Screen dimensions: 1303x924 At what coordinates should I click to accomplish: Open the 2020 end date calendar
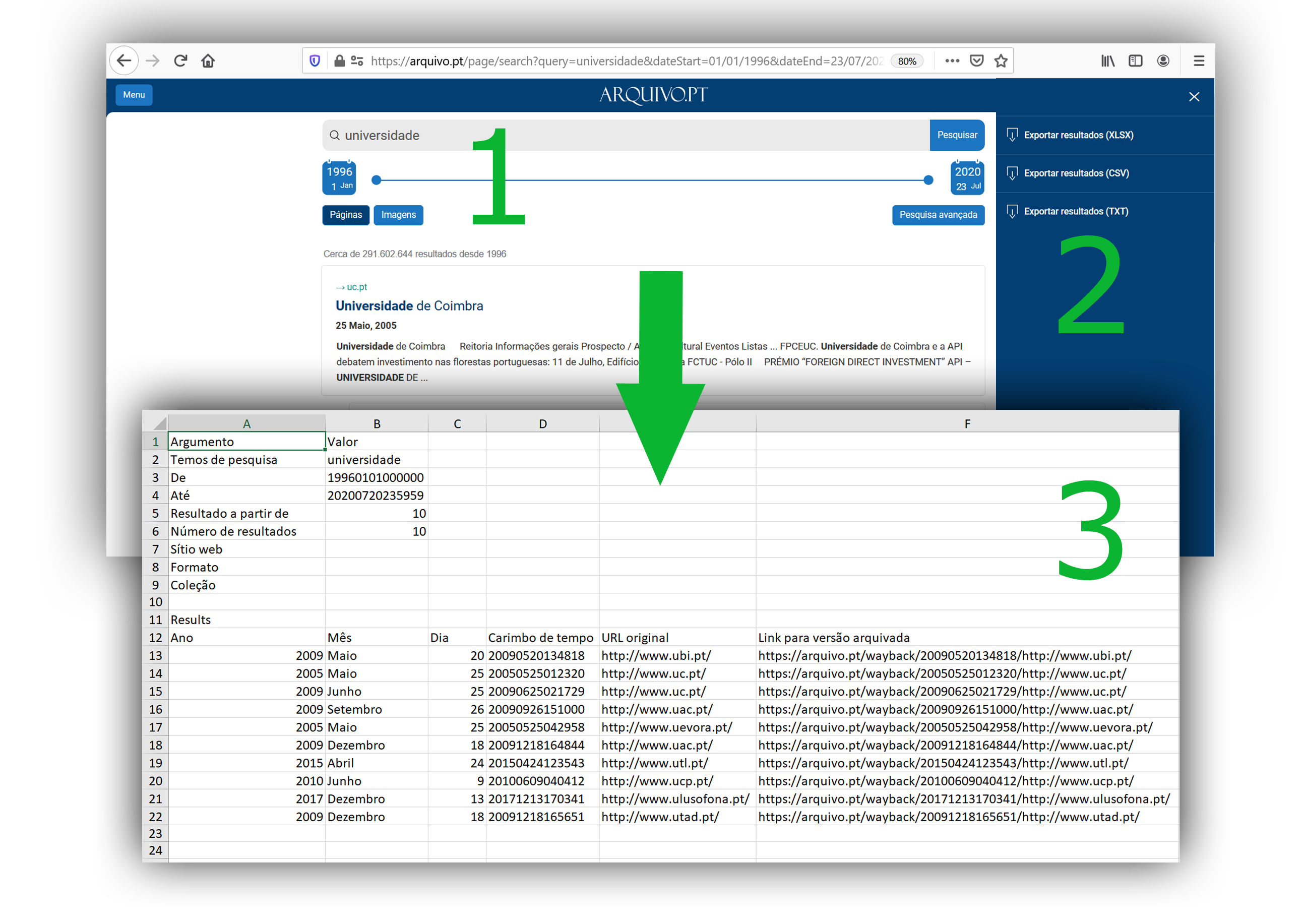click(x=967, y=177)
